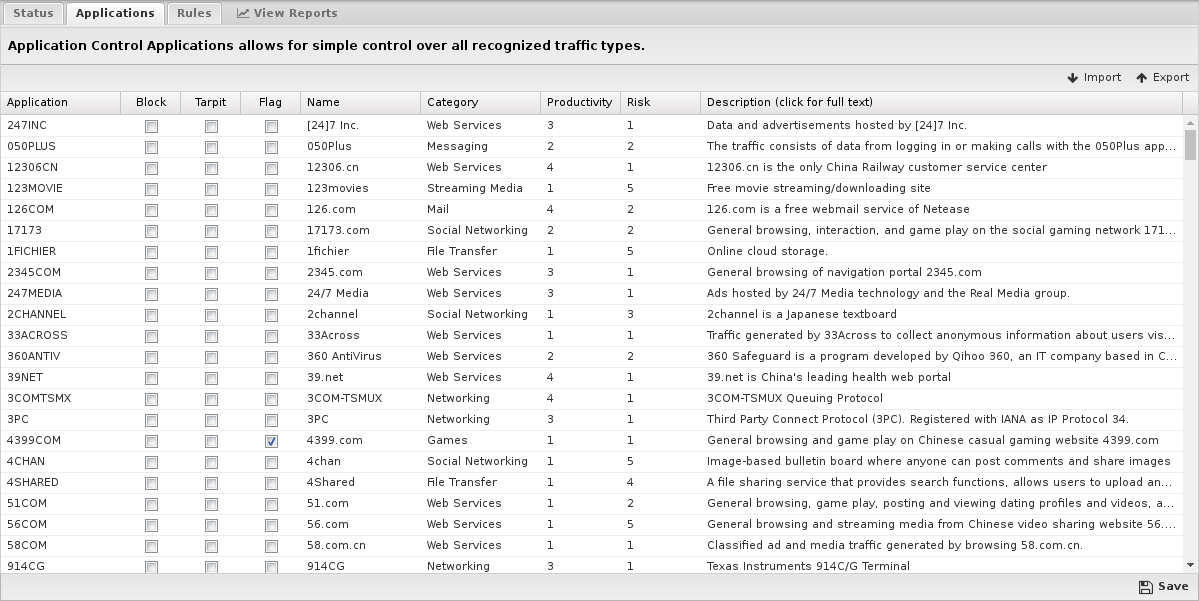Image resolution: width=1199 pixels, height=601 pixels.
Task: Click scrollbar up arrow at top
Action: [x=1190, y=123]
